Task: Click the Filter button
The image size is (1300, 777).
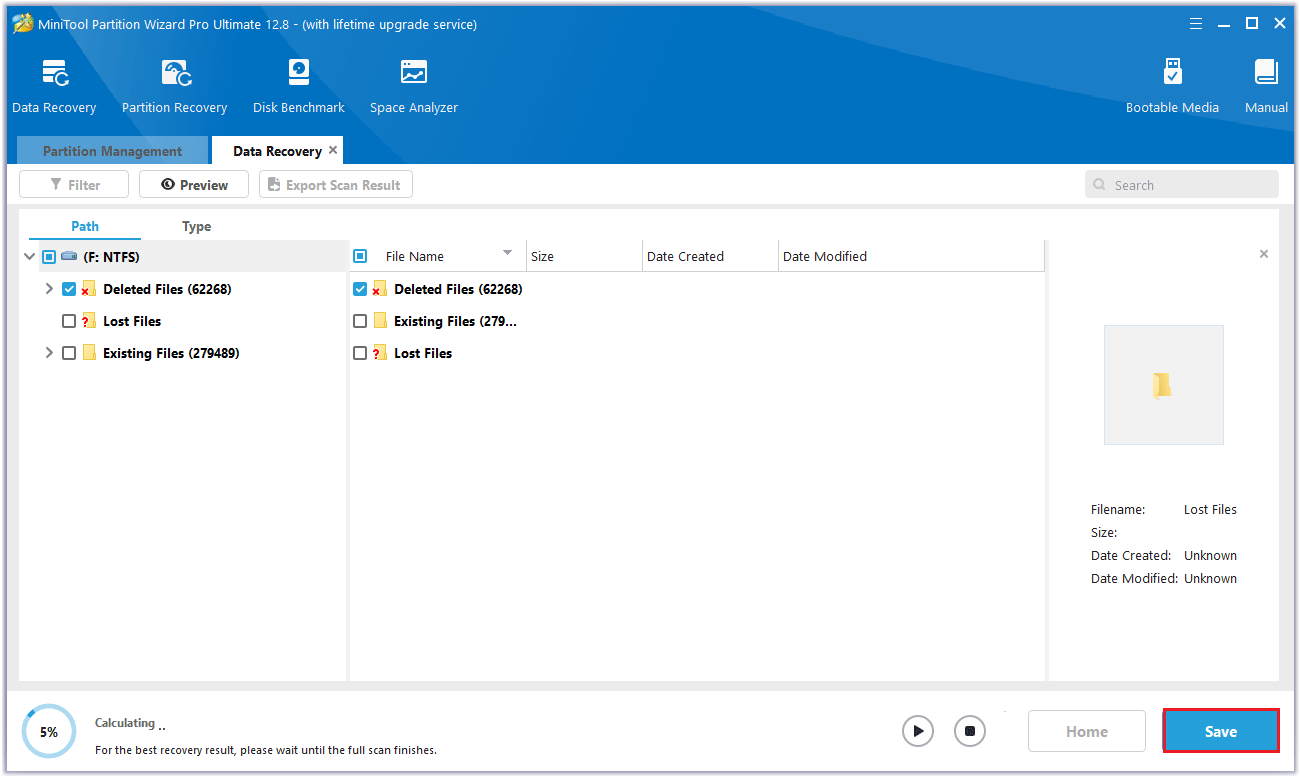Action: 74,184
